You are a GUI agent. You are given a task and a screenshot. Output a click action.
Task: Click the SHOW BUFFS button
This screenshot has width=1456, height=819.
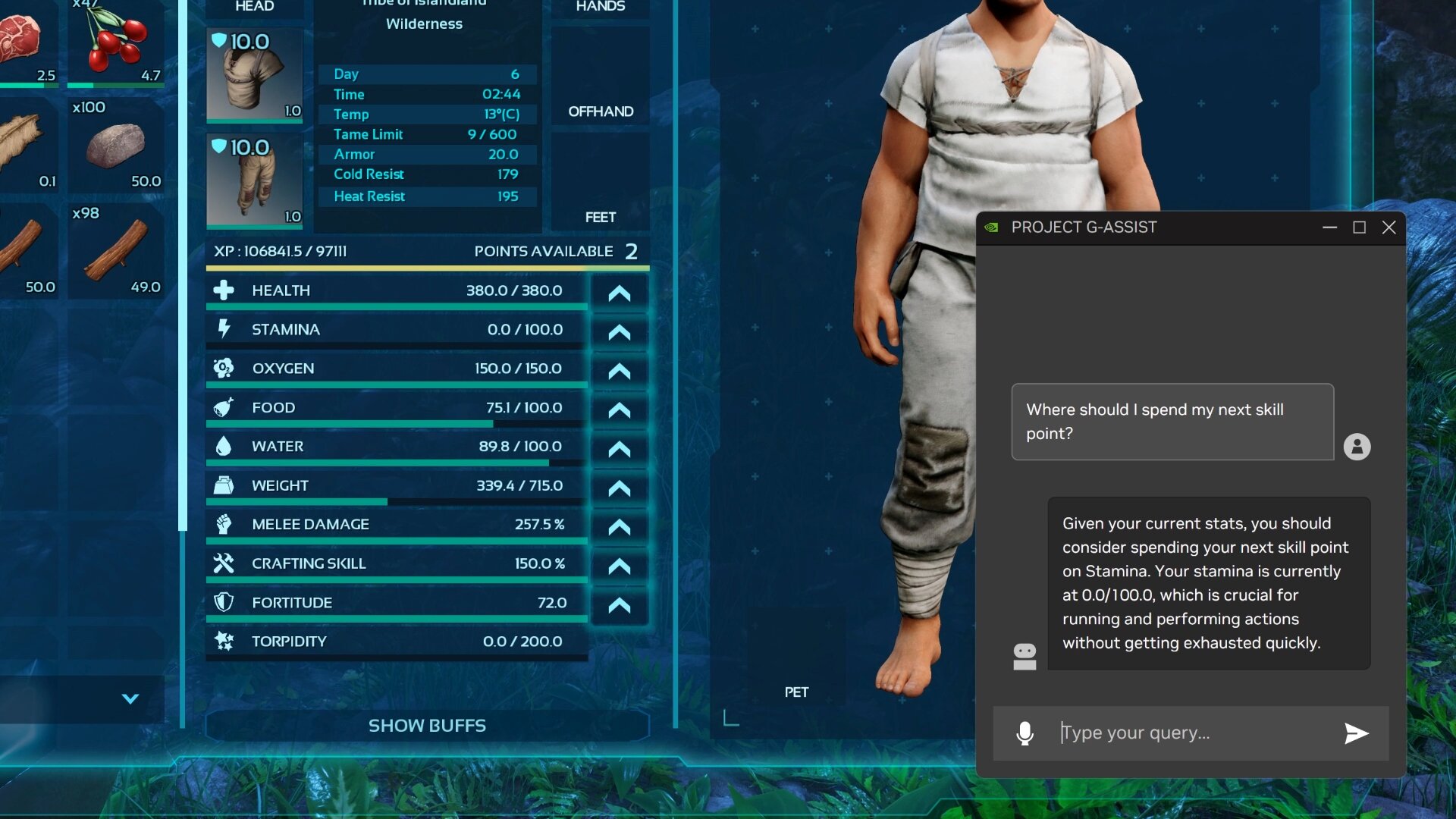426,725
